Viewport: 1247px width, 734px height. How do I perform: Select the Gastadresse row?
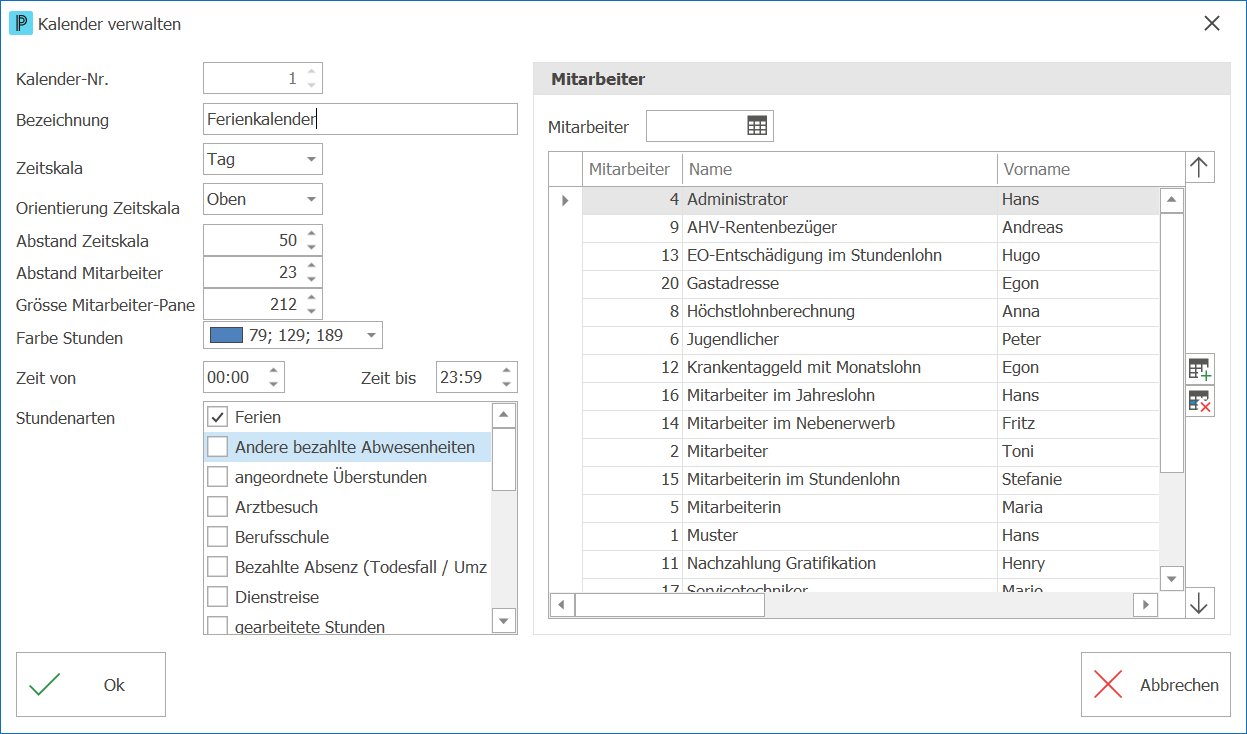click(x=870, y=283)
